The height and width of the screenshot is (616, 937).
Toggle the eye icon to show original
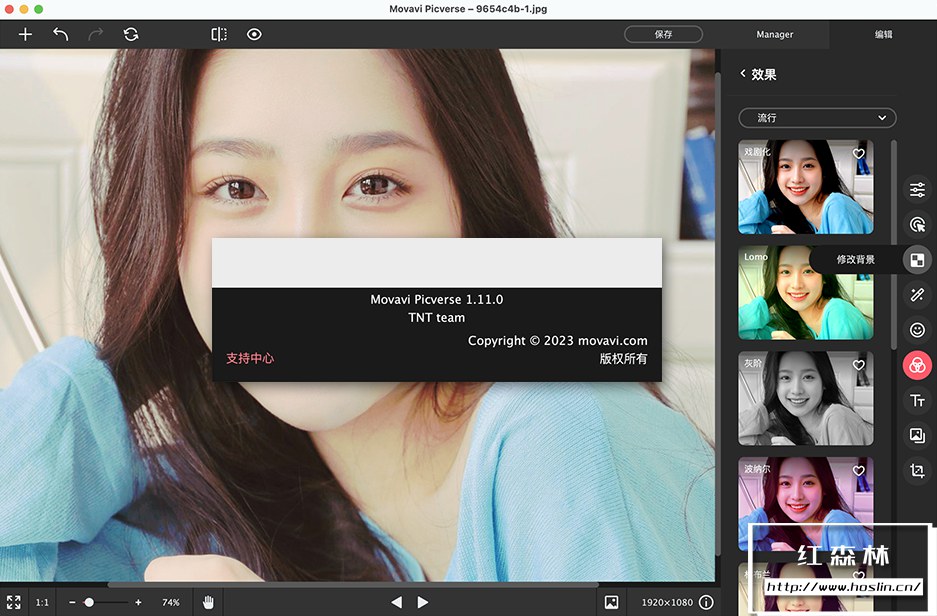coord(254,34)
